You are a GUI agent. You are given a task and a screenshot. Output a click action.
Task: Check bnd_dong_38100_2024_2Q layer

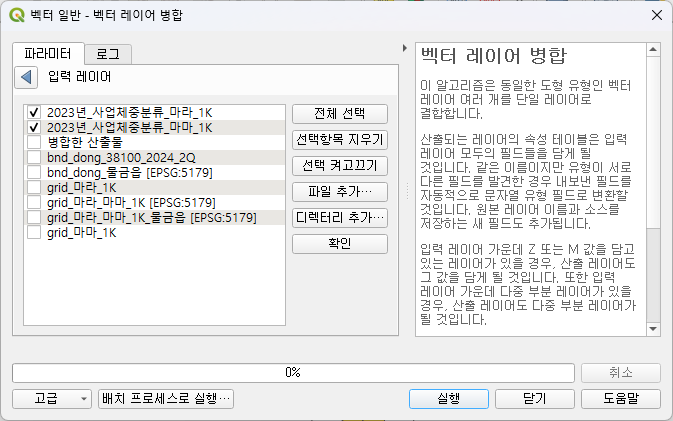click(34, 157)
